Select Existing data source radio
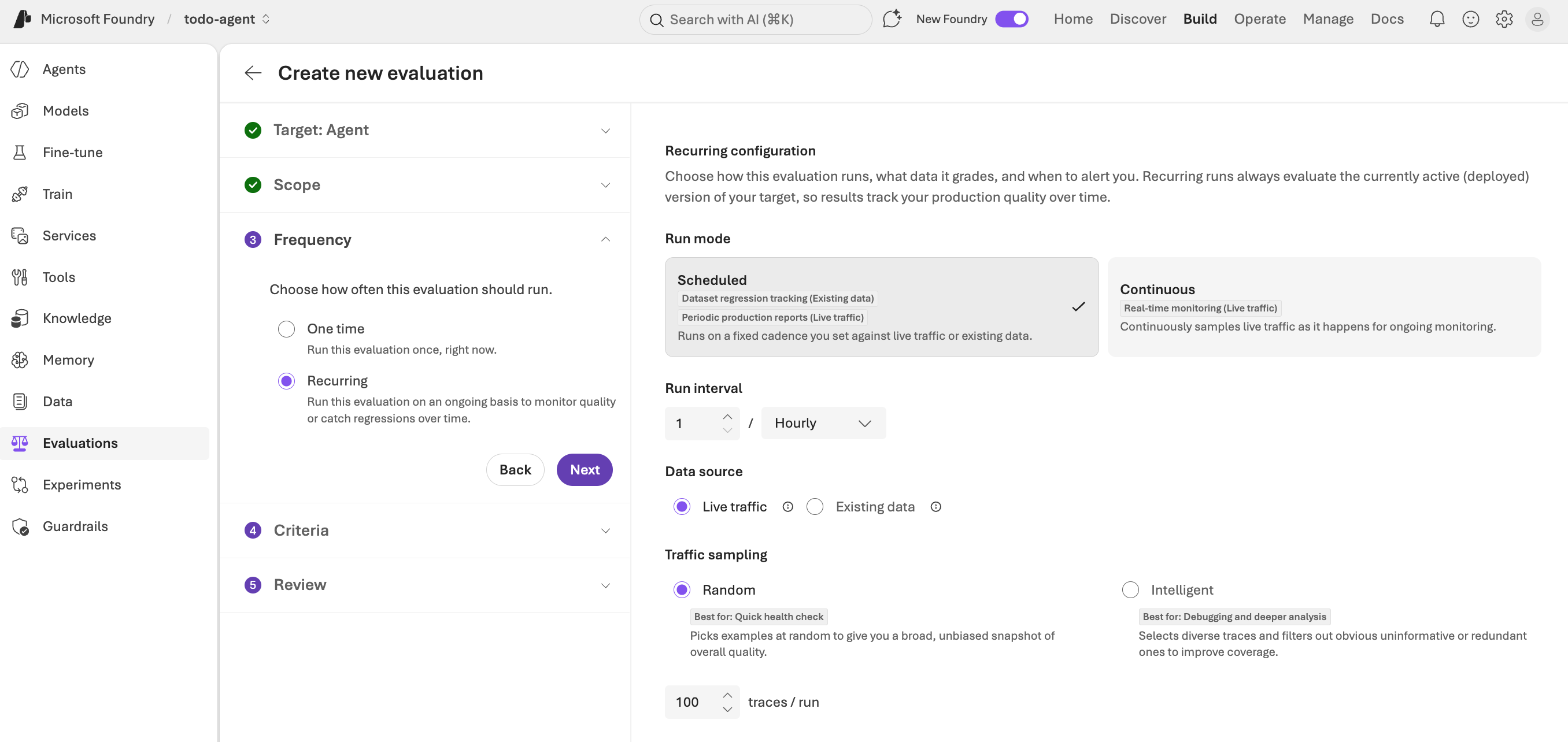 [x=815, y=507]
